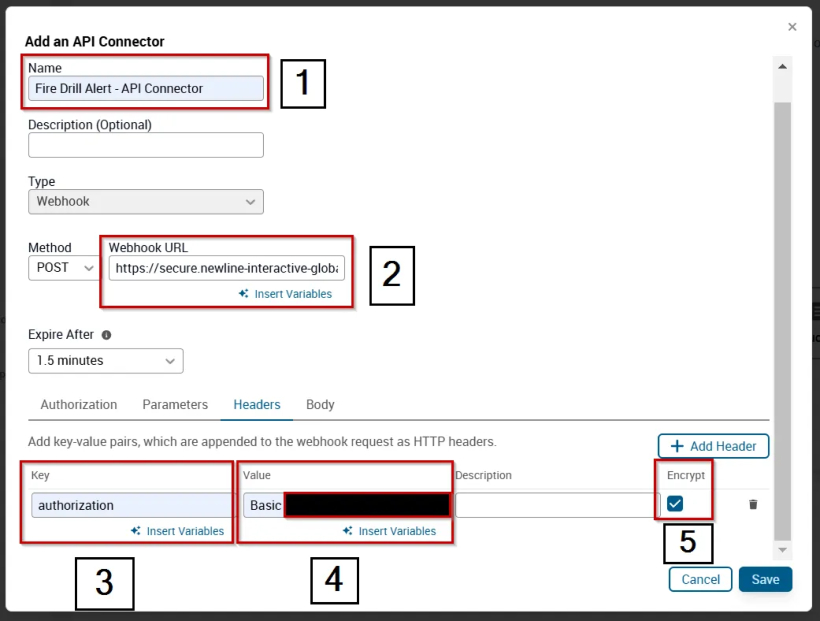Close the Add an API Connector dialog
This screenshot has width=820, height=621.
(791, 26)
